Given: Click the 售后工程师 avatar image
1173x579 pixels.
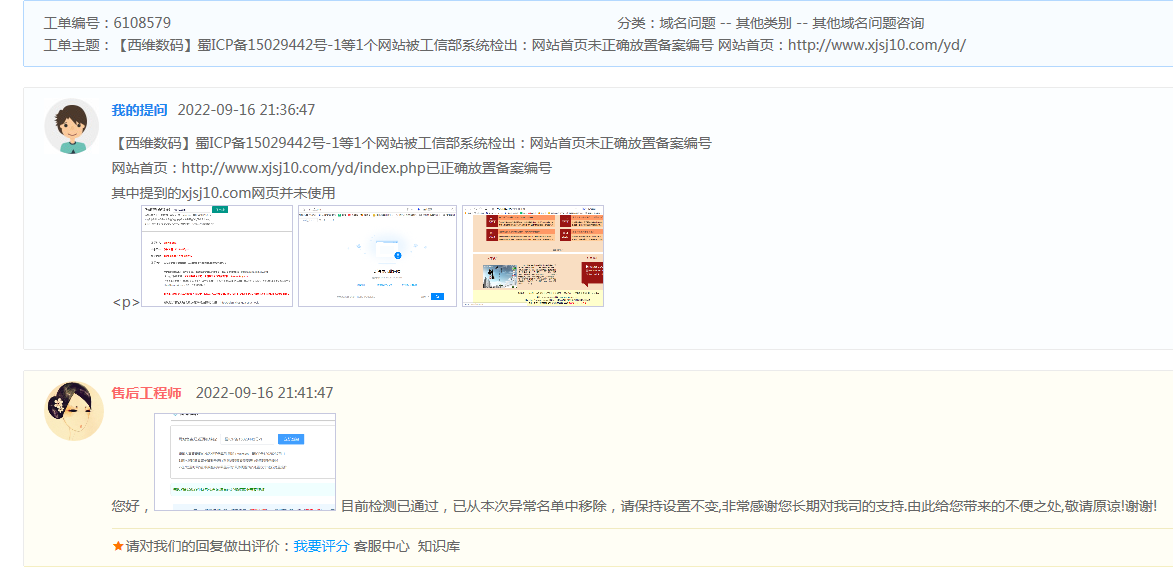Looking at the screenshot, I should coord(74,411).
